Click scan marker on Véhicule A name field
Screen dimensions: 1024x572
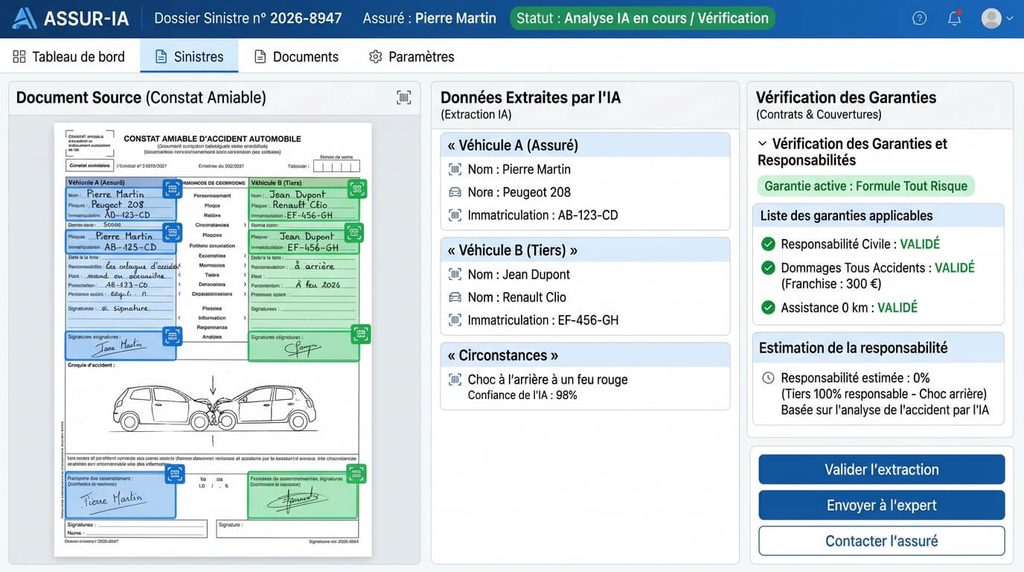(x=172, y=189)
